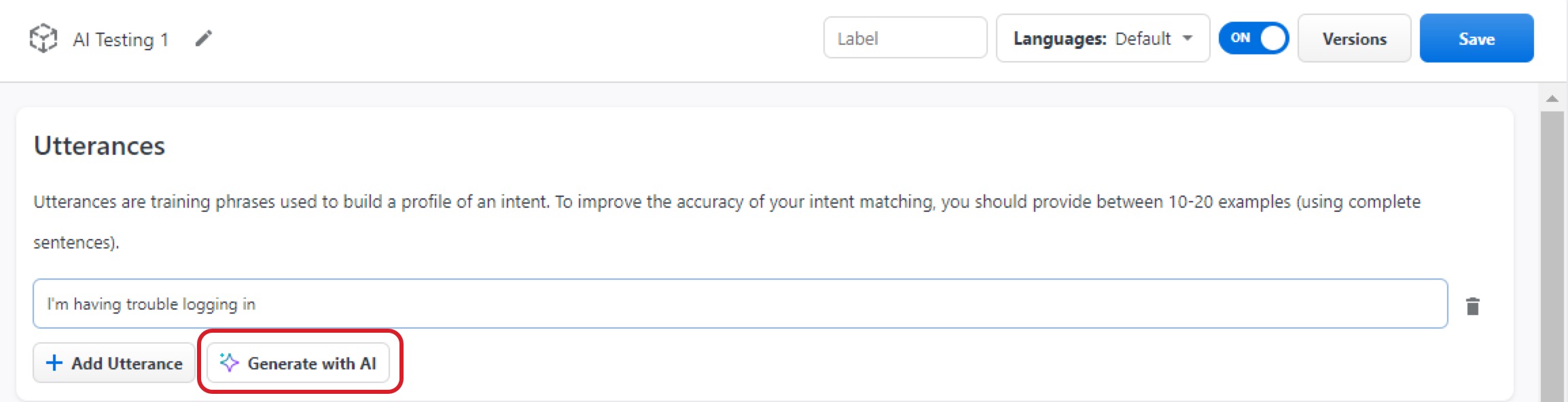
Task: Toggle the ON switch off
Action: coord(1253,38)
